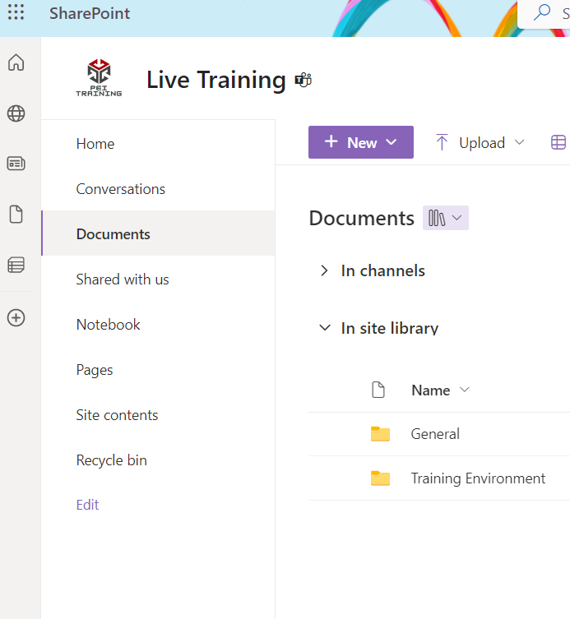The height and width of the screenshot is (619, 570).
Task: Click the Create plus circle icon
Action: pyautogui.click(x=16, y=318)
